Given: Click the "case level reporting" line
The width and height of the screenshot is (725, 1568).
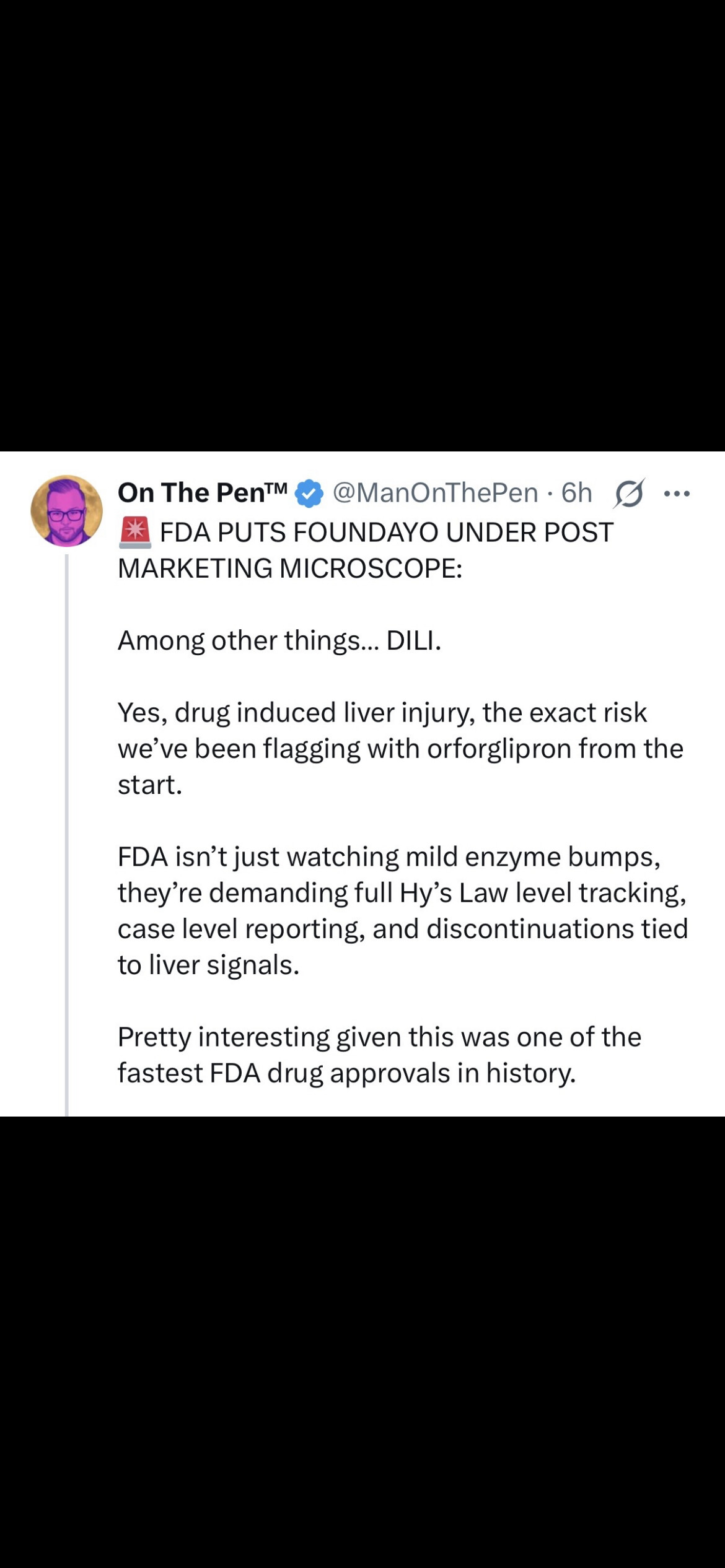Looking at the screenshot, I should click(403, 929).
